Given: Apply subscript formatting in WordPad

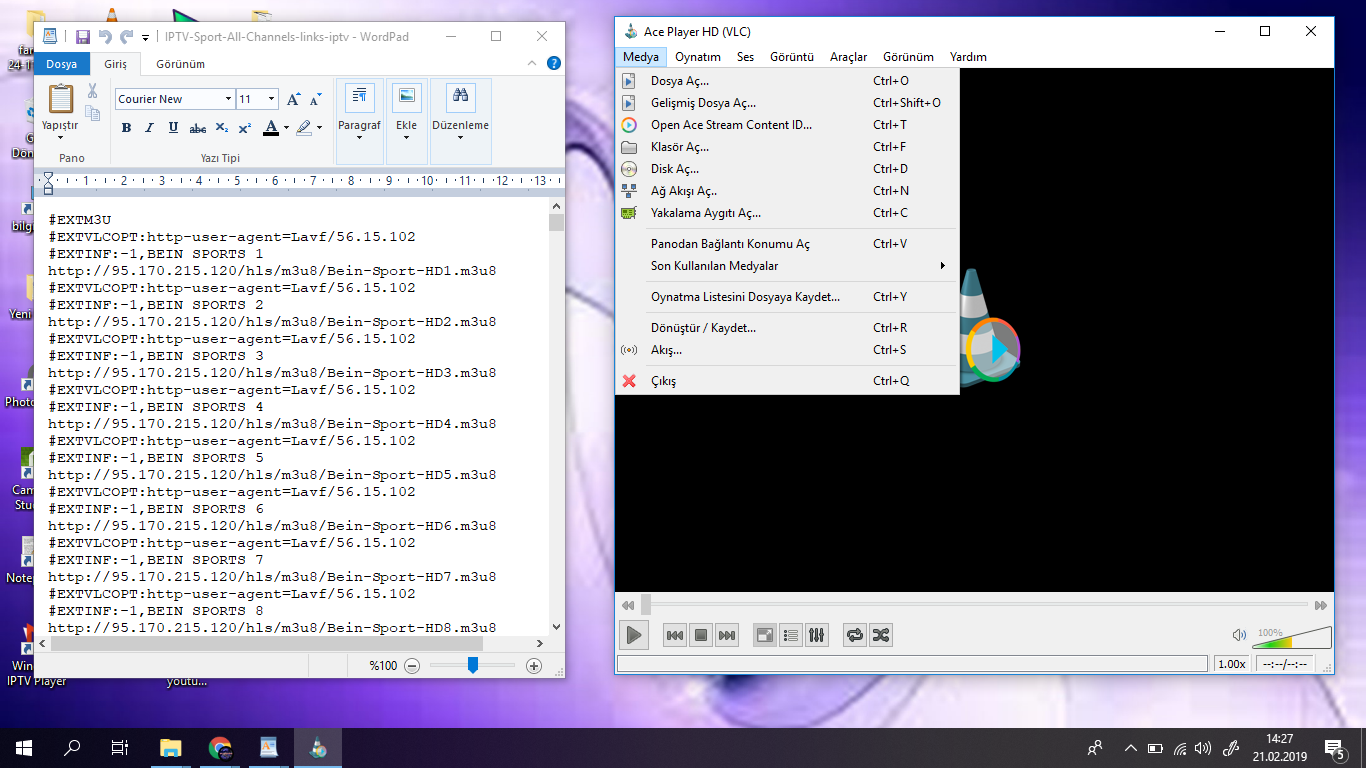Looking at the screenshot, I should coord(222,128).
